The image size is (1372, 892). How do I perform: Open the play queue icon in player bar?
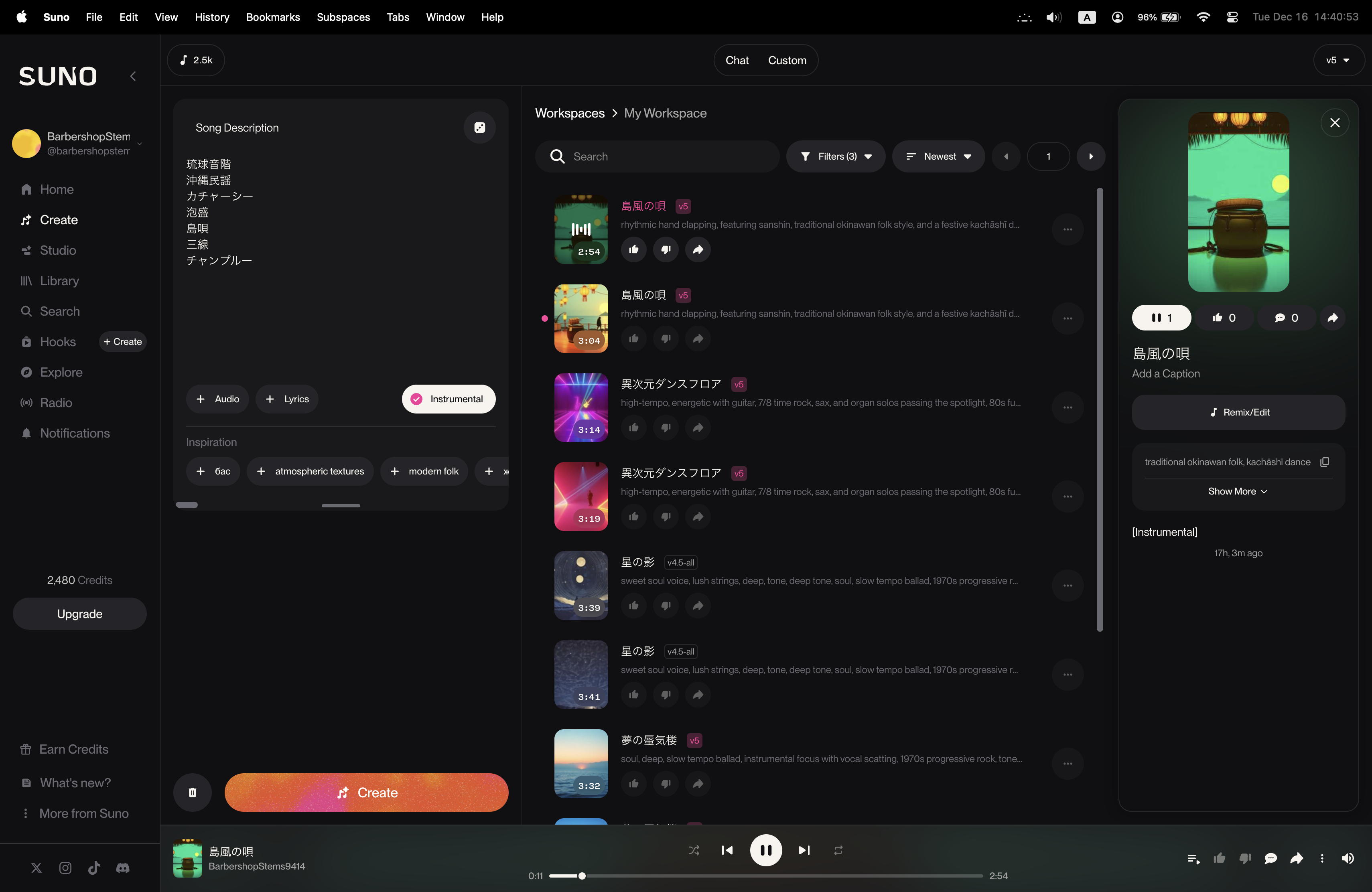pos(1193,859)
